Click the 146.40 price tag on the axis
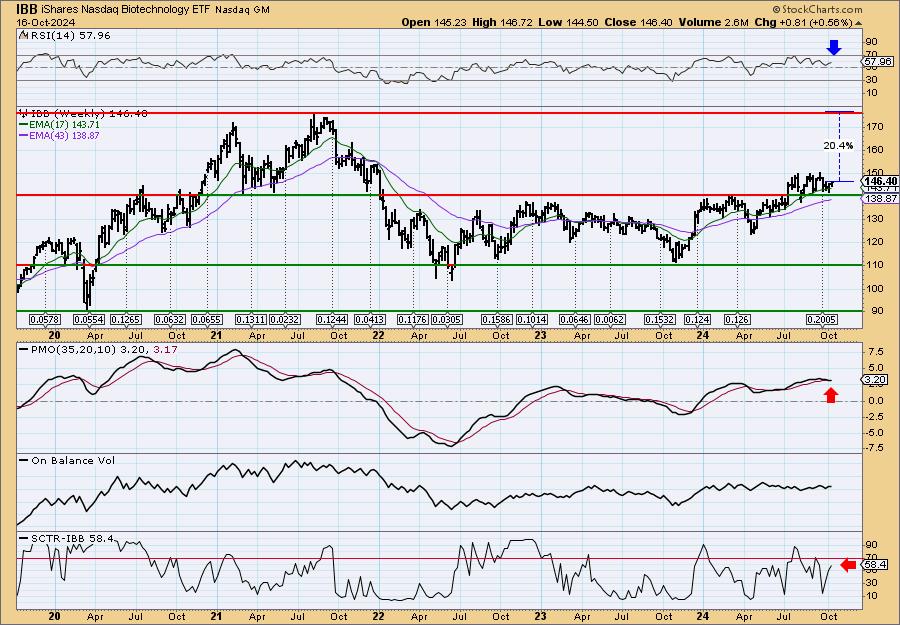900x625 pixels. 880,181
